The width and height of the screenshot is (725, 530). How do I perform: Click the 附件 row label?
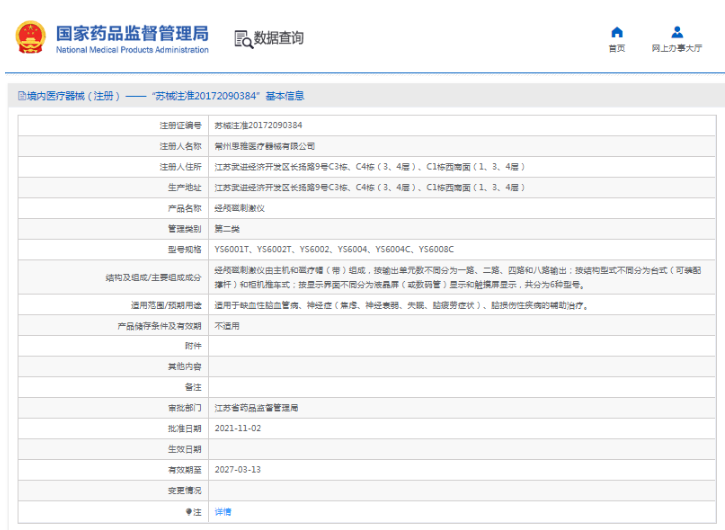click(193, 346)
